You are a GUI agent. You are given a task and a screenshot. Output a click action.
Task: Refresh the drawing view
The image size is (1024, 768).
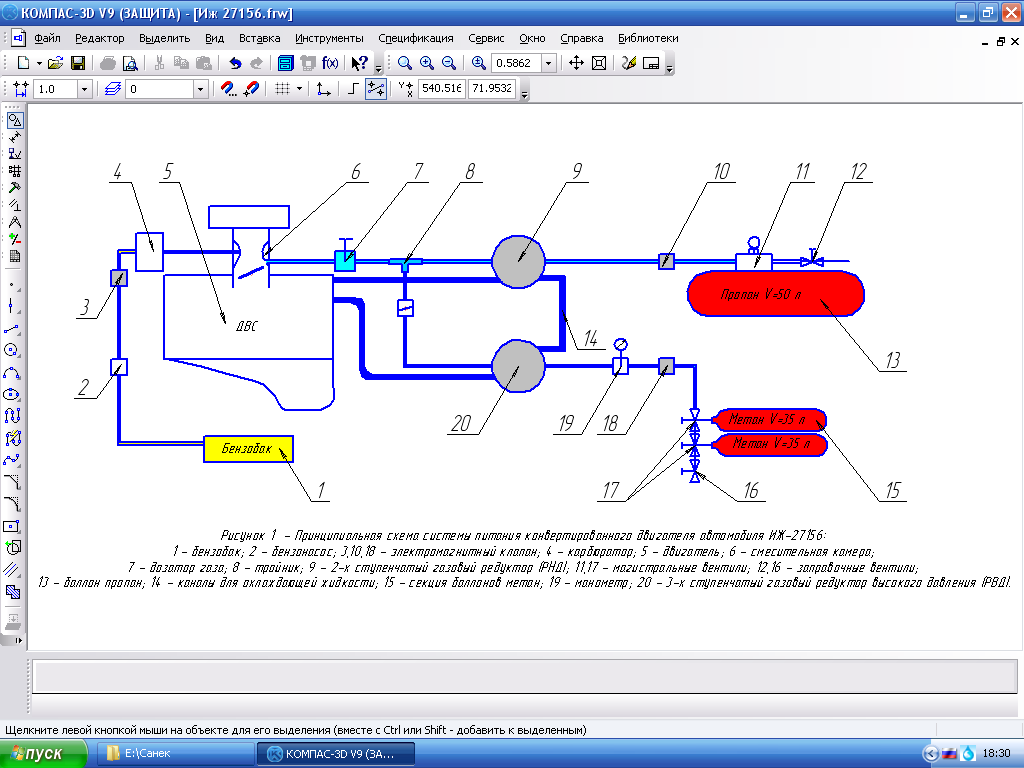point(629,63)
